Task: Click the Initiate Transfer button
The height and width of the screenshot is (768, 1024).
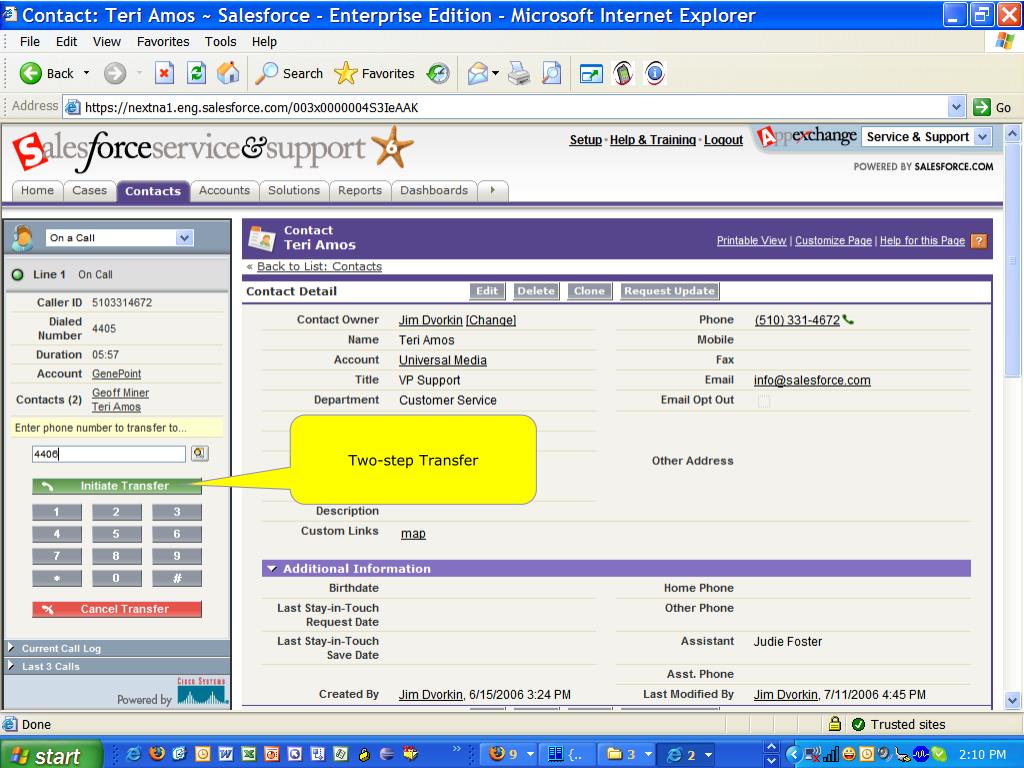Action: 117,486
